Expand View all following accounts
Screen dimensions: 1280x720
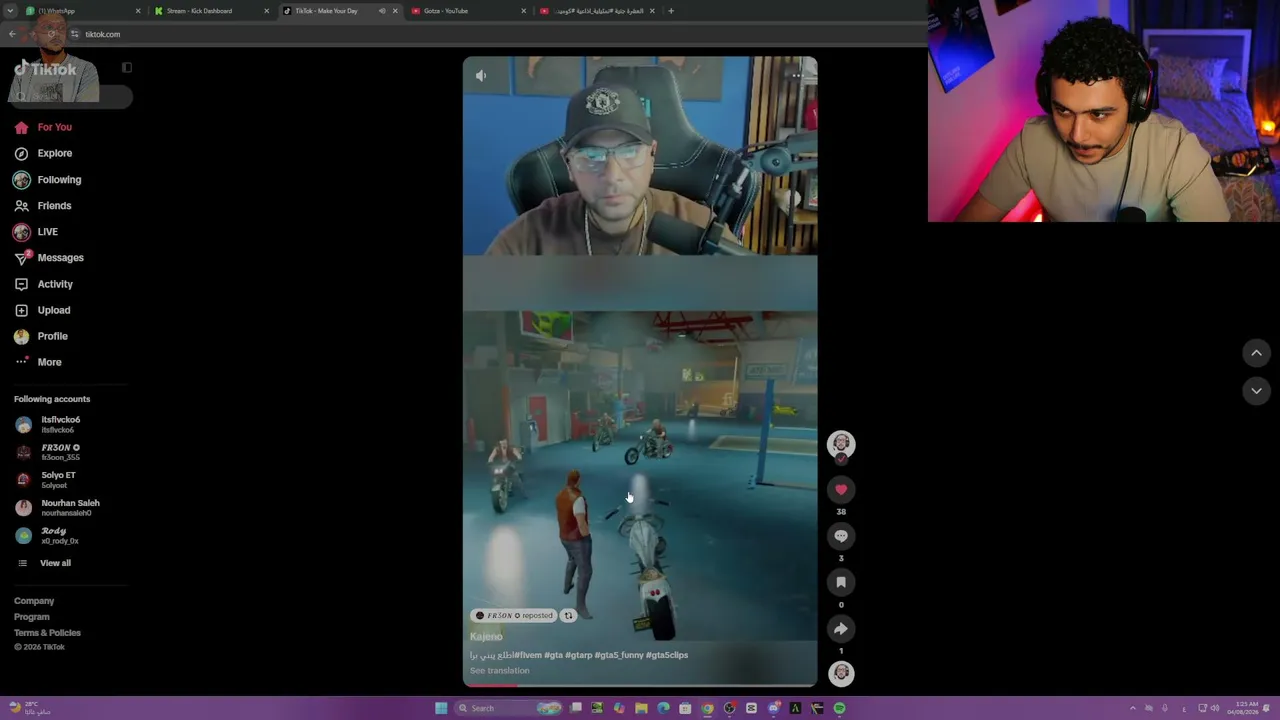[x=44, y=563]
